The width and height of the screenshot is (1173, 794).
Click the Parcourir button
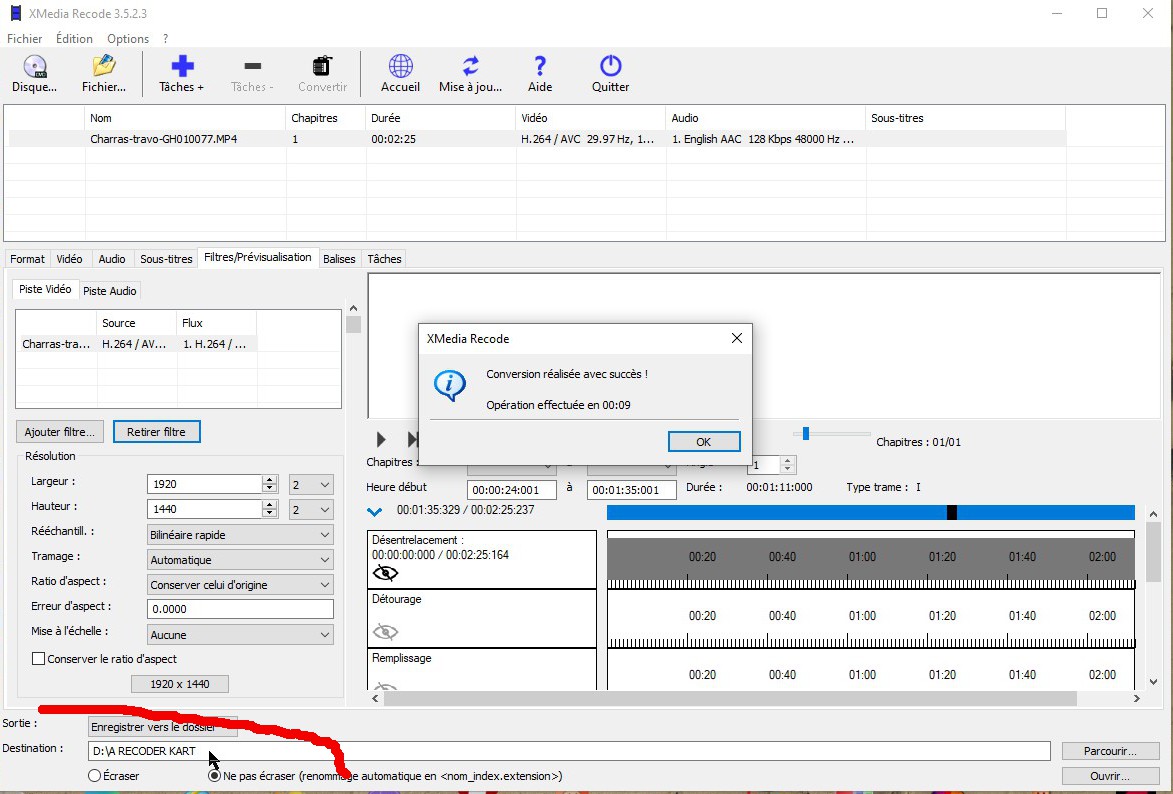pyautogui.click(x=1110, y=751)
